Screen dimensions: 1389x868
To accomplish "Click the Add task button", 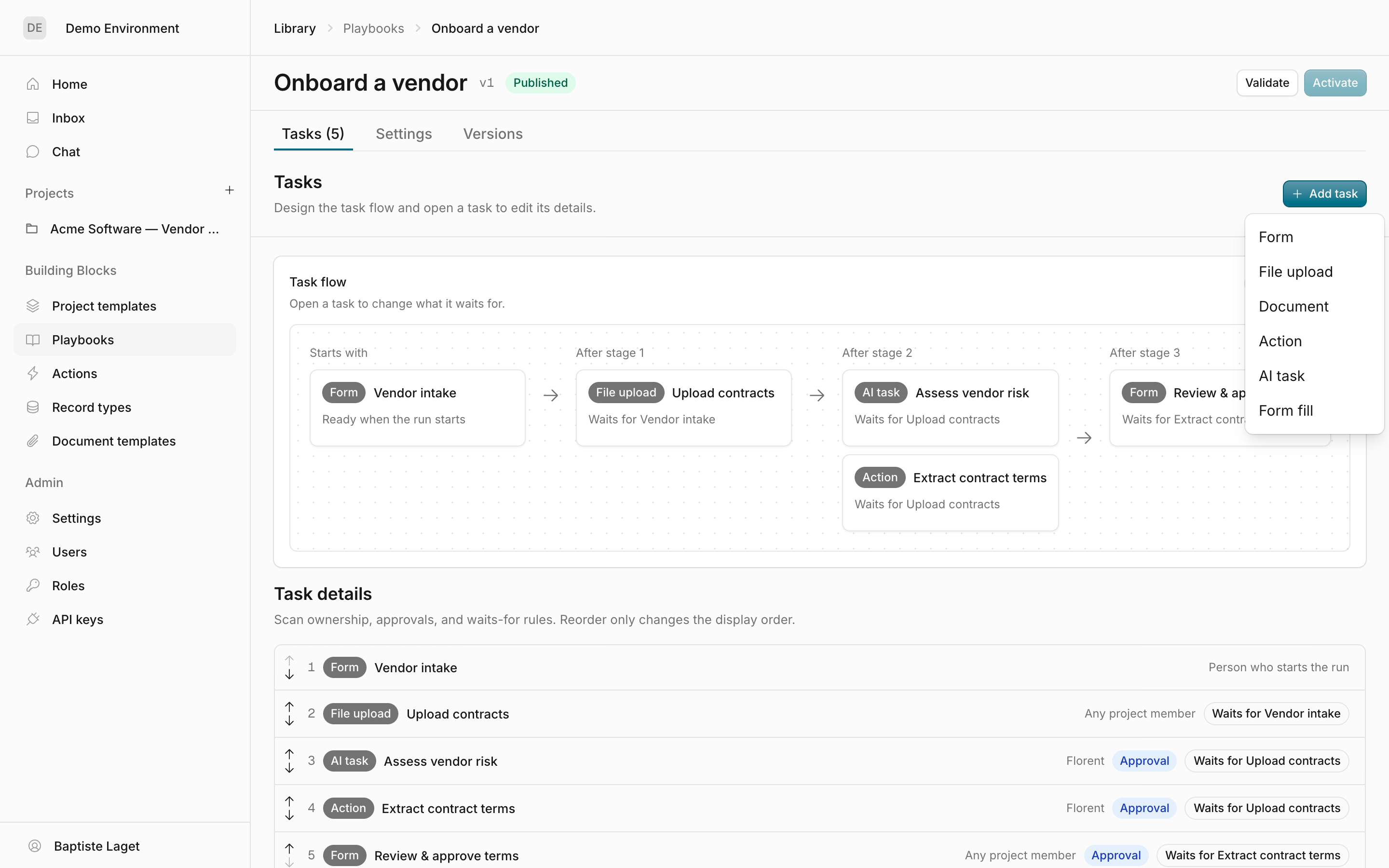I will pyautogui.click(x=1324, y=193).
